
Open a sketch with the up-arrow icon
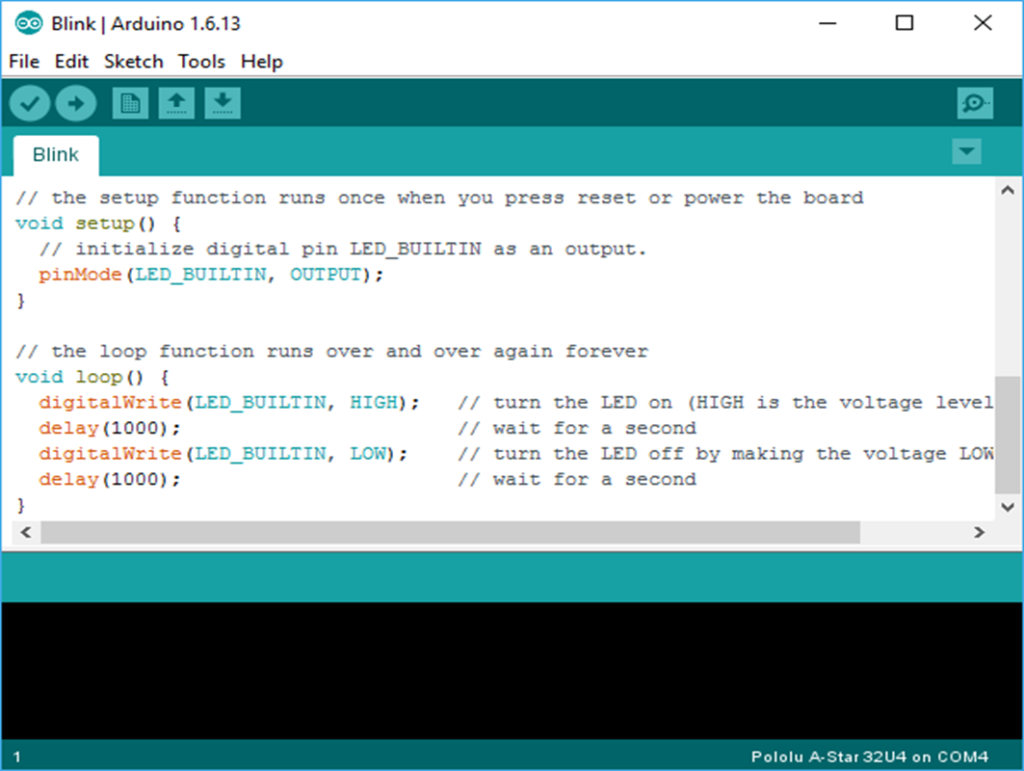pyautogui.click(x=176, y=103)
